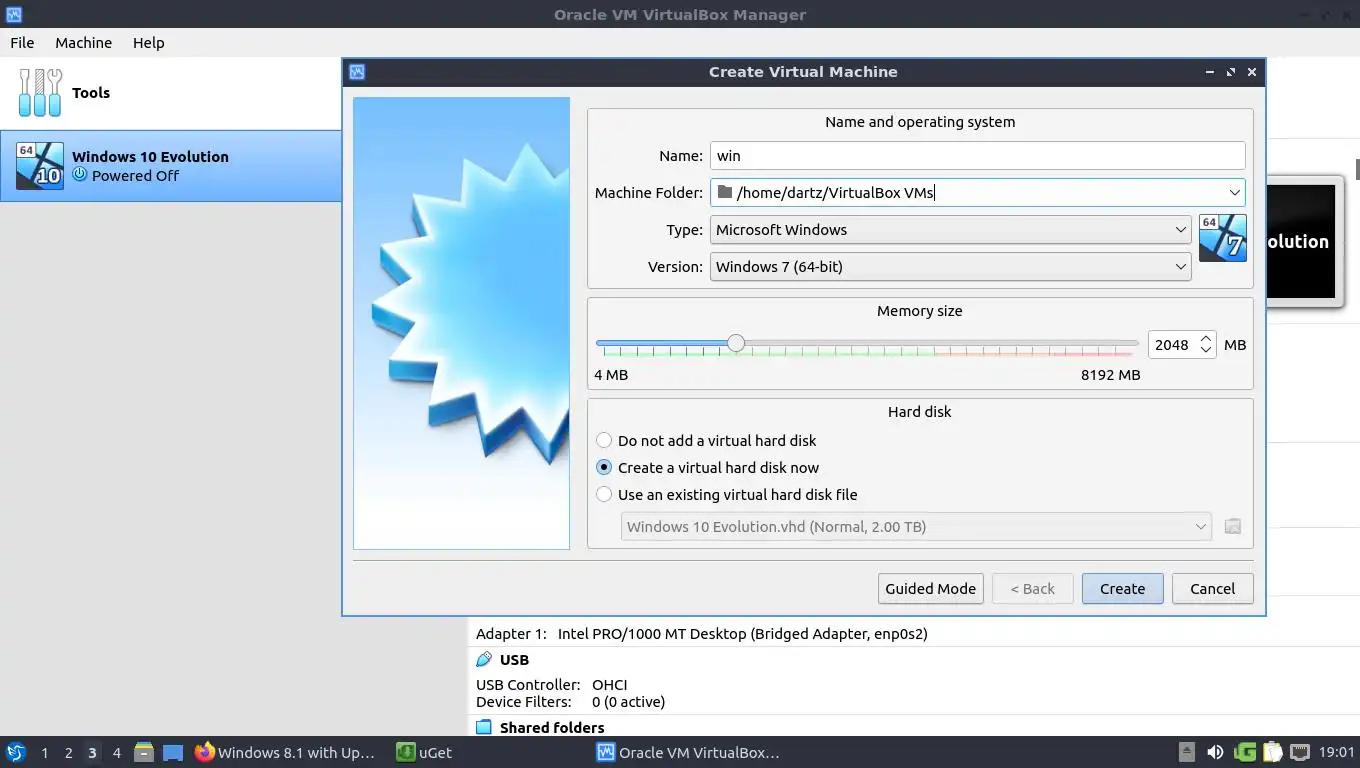Viewport: 1360px width, 768px height.
Task: Switch to the Firefox Windows 8.1 taskbar window
Action: (287, 752)
